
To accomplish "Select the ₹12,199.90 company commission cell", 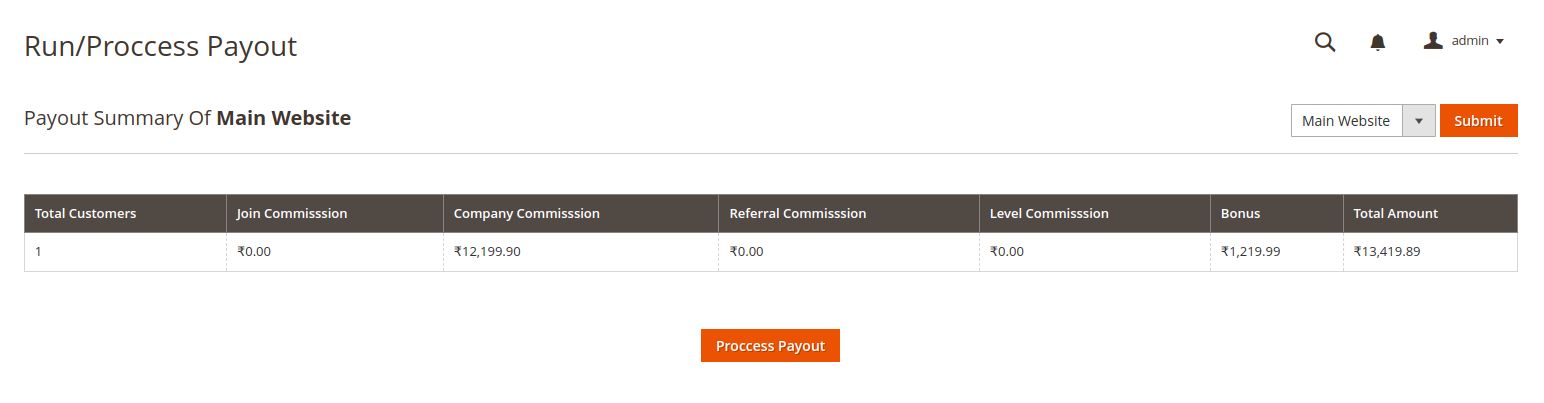I will click(487, 252).
